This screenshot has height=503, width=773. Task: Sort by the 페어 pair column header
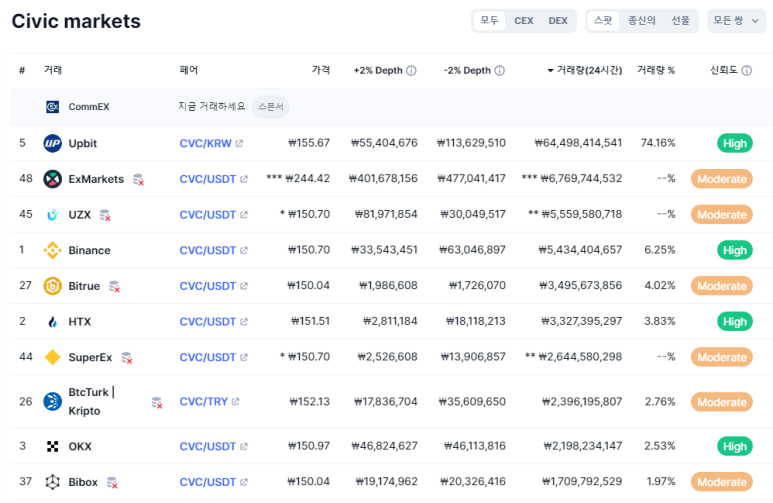coord(189,70)
